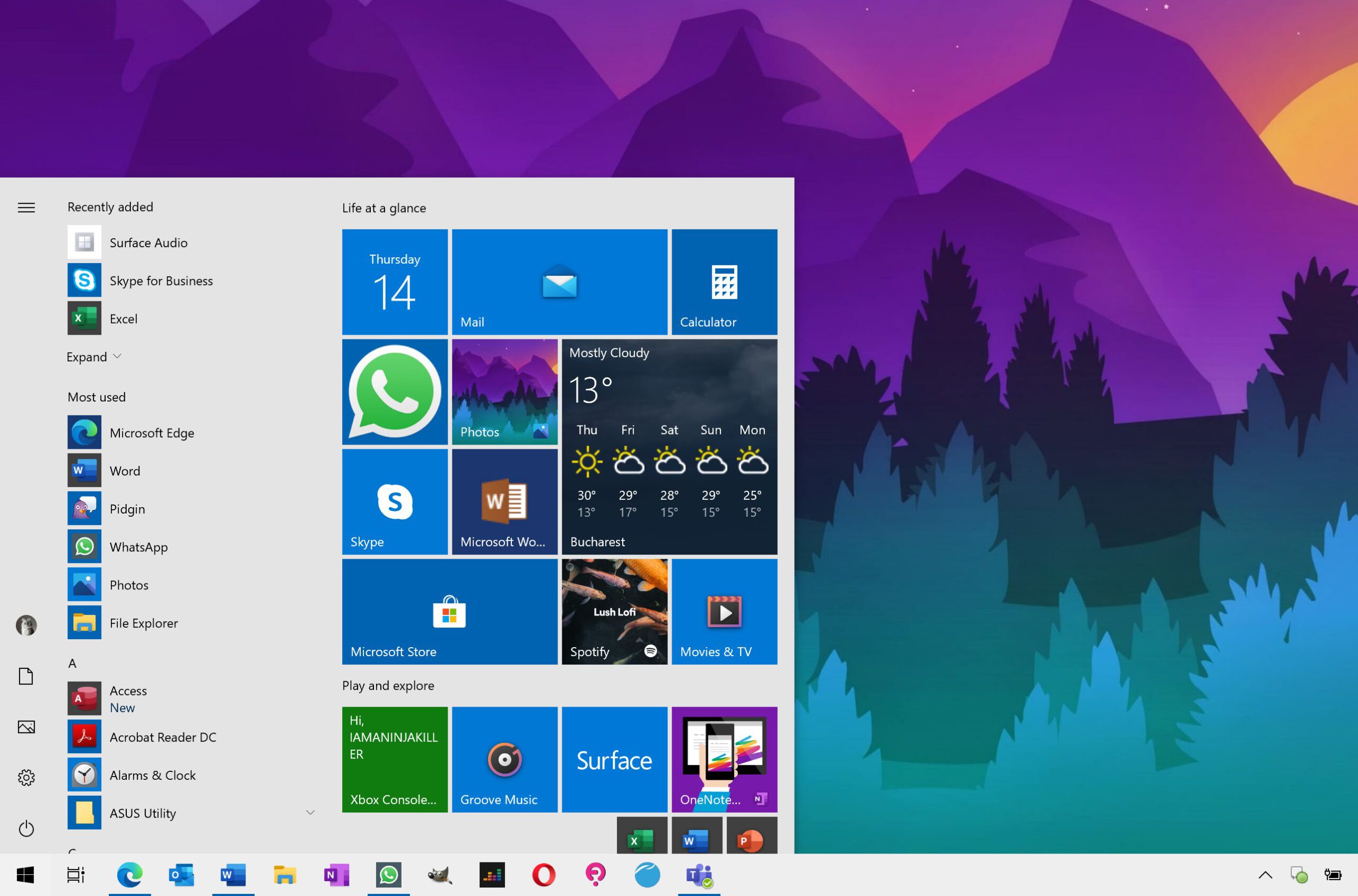Click the user account icon in Start menu
The image size is (1358, 896).
(x=25, y=625)
